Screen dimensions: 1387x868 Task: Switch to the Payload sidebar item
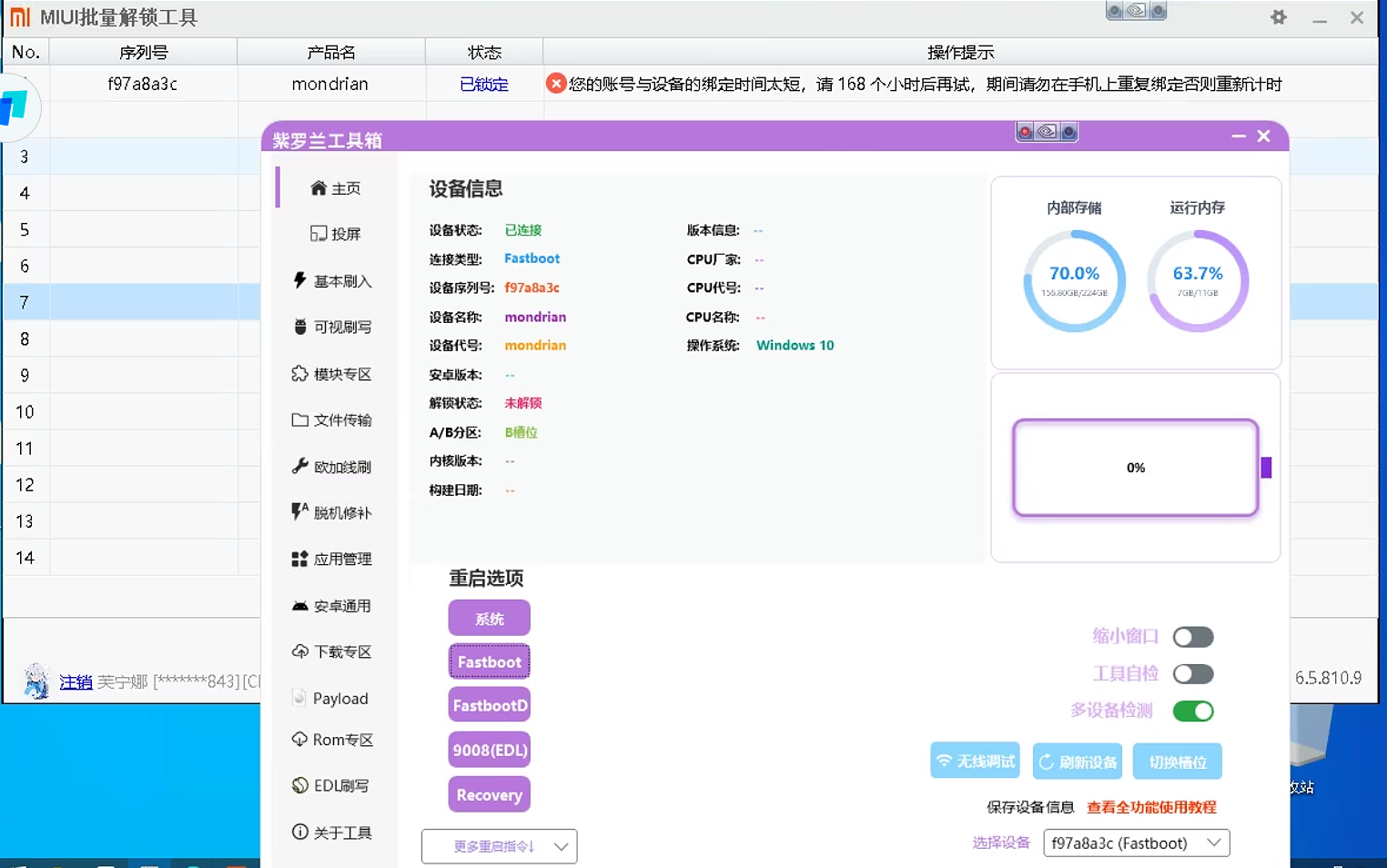click(332, 699)
